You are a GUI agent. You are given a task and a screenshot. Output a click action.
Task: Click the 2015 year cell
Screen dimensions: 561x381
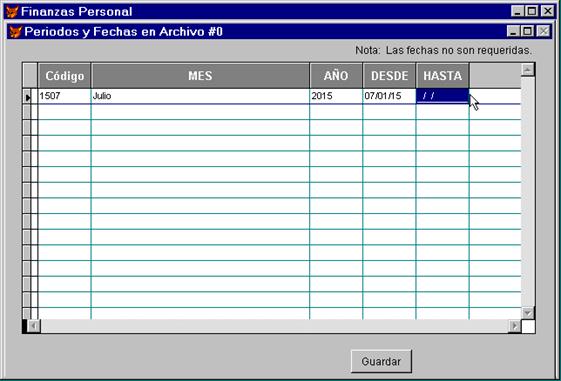pyautogui.click(x=336, y=96)
